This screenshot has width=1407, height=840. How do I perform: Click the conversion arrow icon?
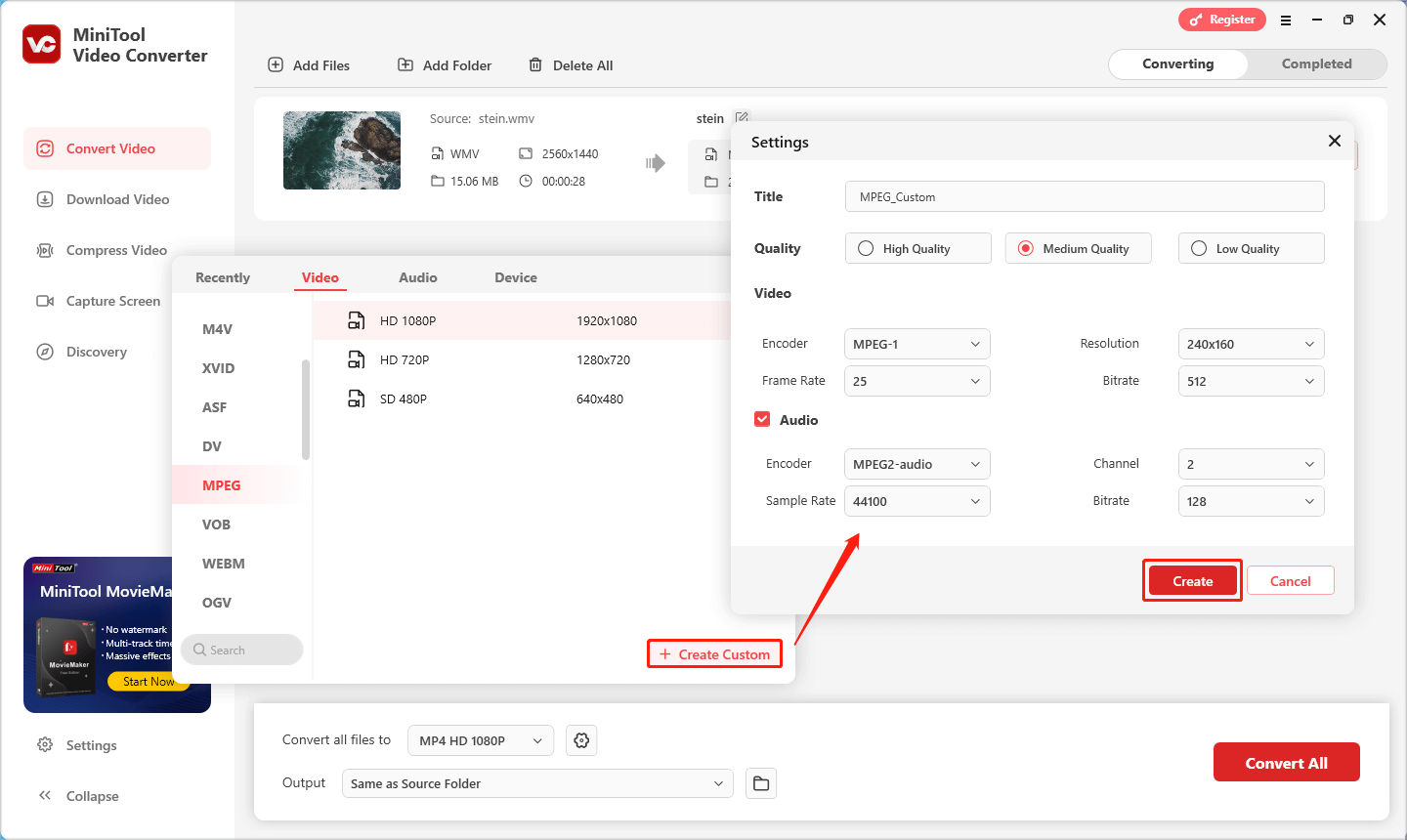pyautogui.click(x=656, y=163)
